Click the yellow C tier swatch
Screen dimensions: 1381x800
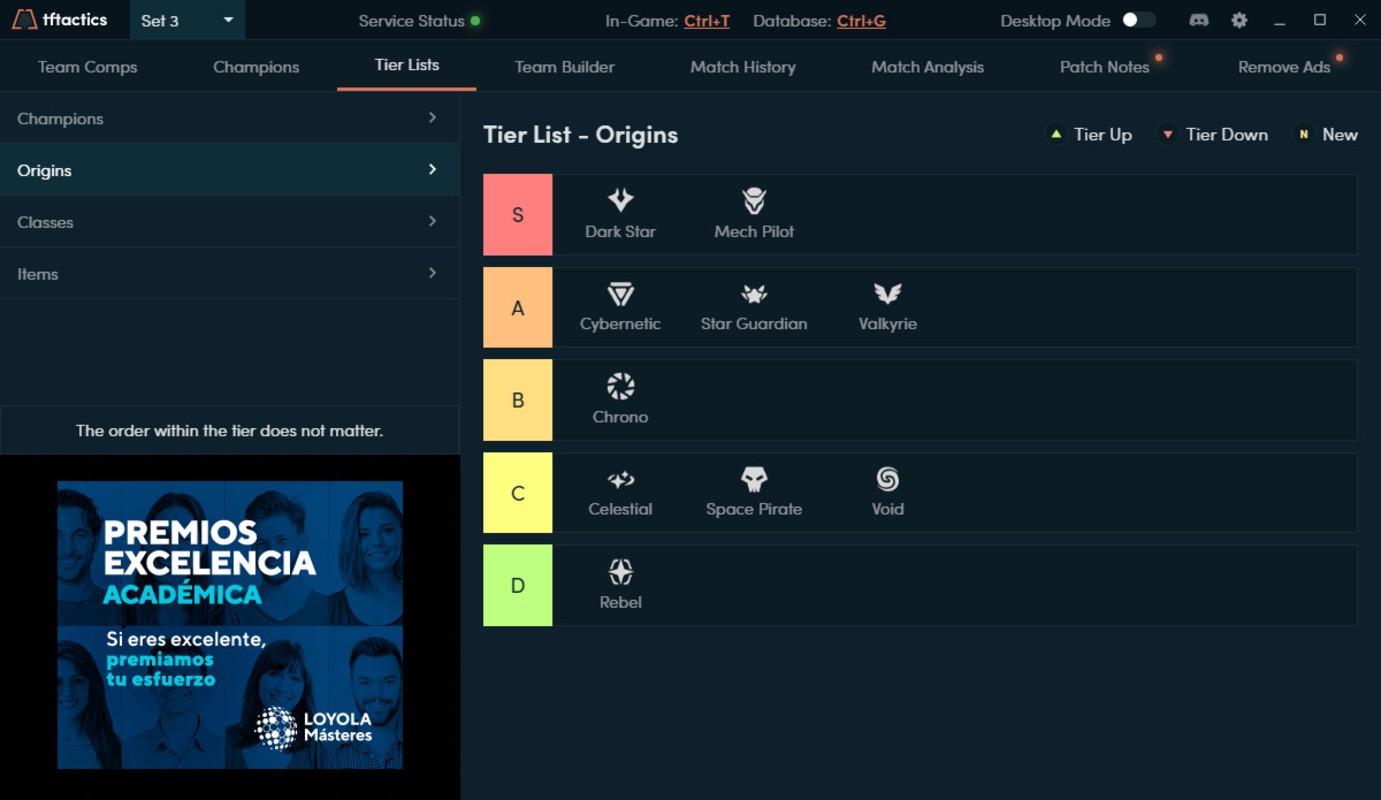(x=518, y=493)
